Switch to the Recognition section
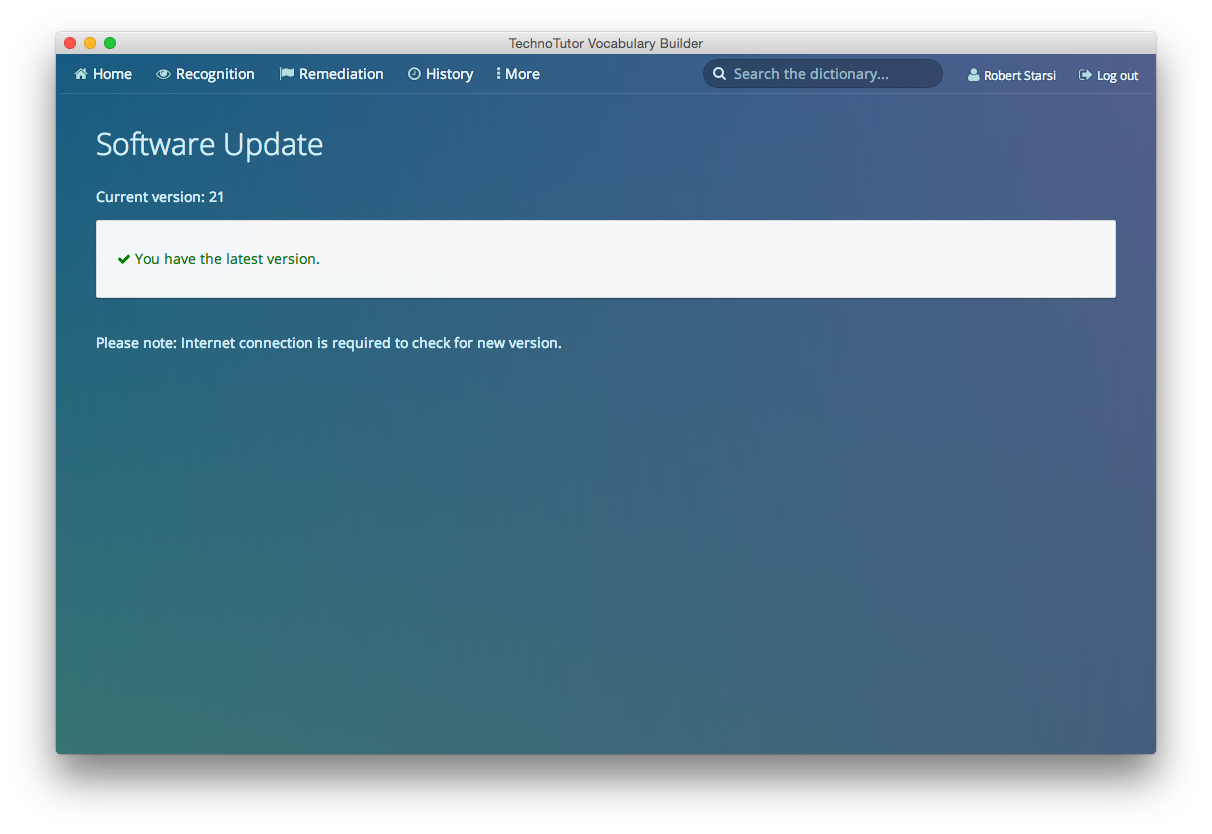 (x=214, y=73)
